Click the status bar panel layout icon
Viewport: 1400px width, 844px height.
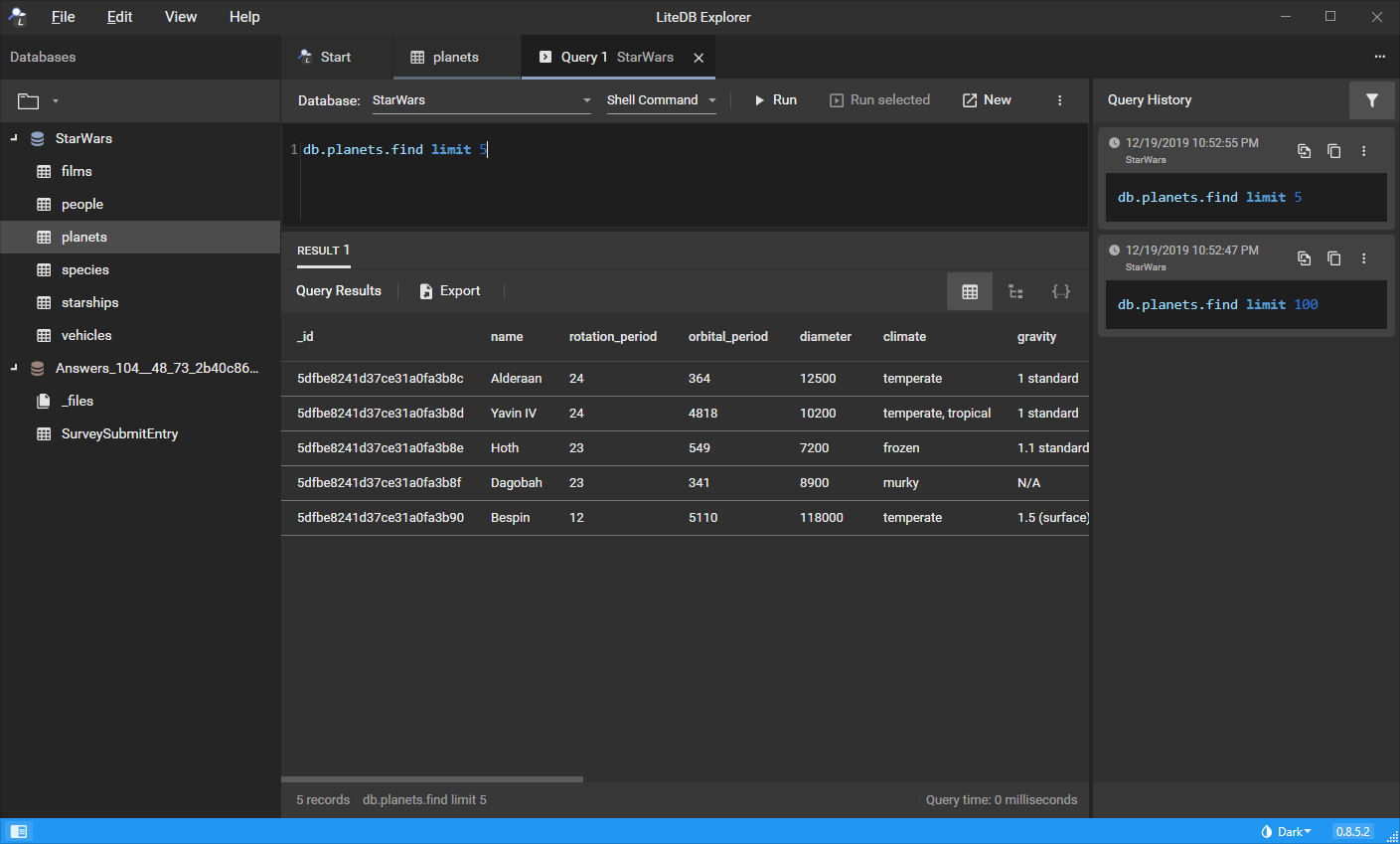(x=19, y=831)
